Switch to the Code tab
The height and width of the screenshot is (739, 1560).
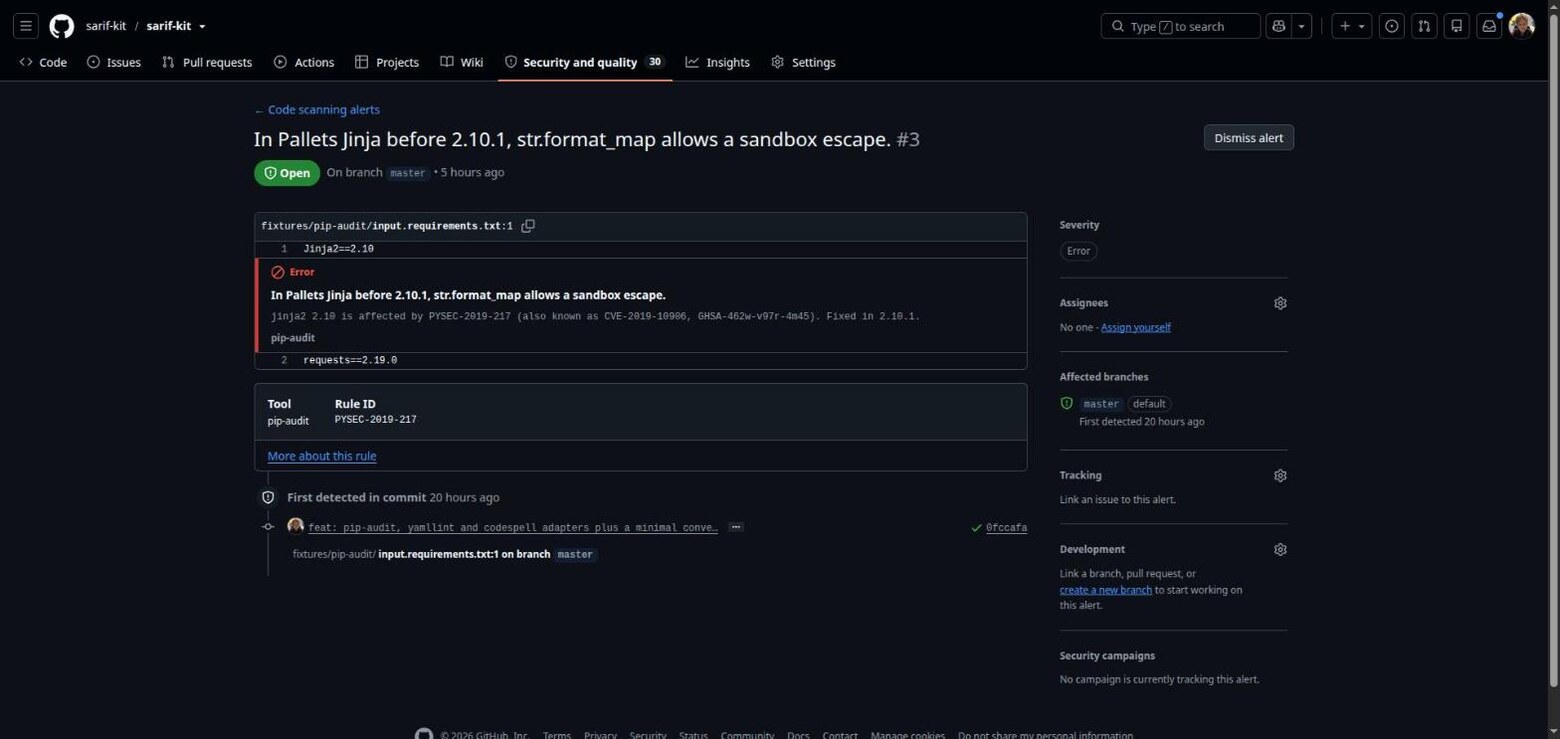click(x=43, y=62)
